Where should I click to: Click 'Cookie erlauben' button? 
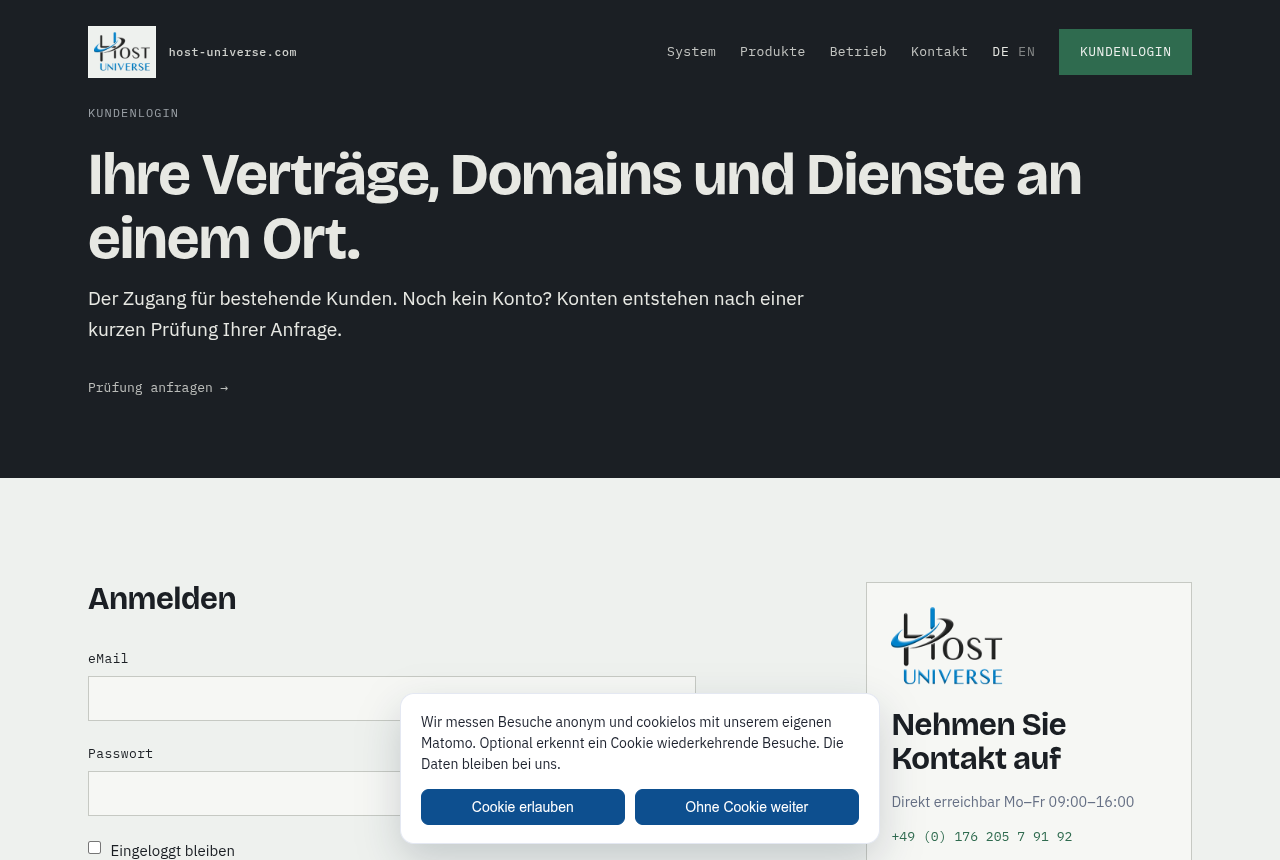point(523,807)
